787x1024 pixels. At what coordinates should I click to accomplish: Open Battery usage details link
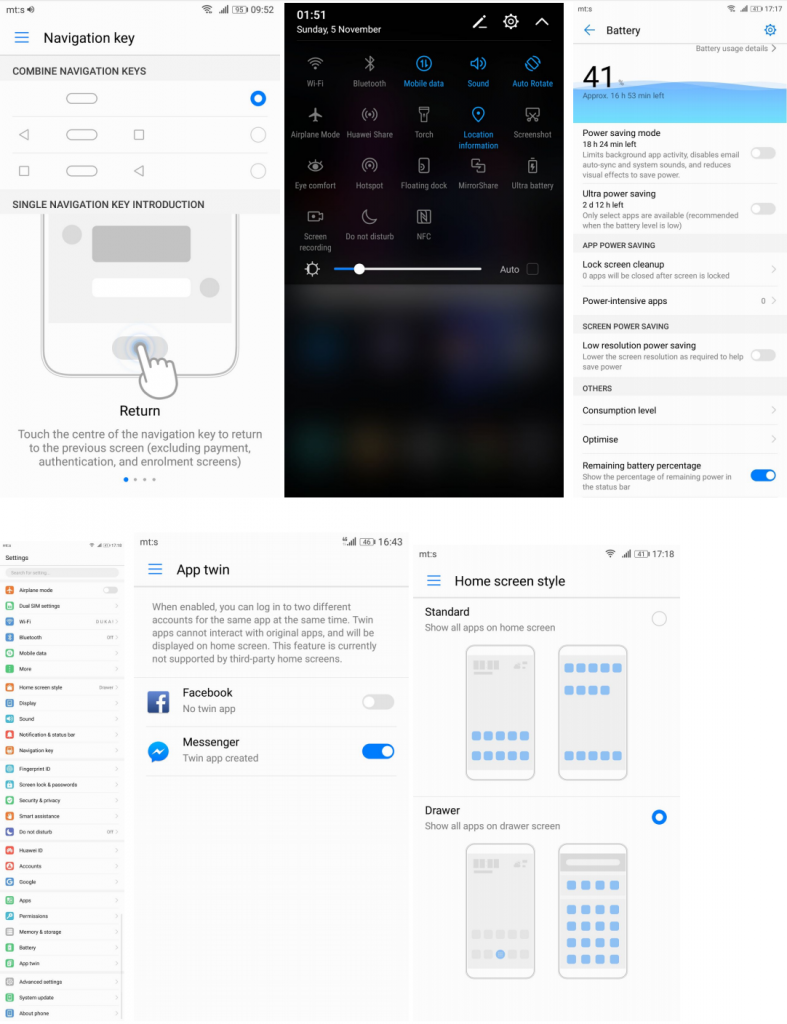point(736,48)
